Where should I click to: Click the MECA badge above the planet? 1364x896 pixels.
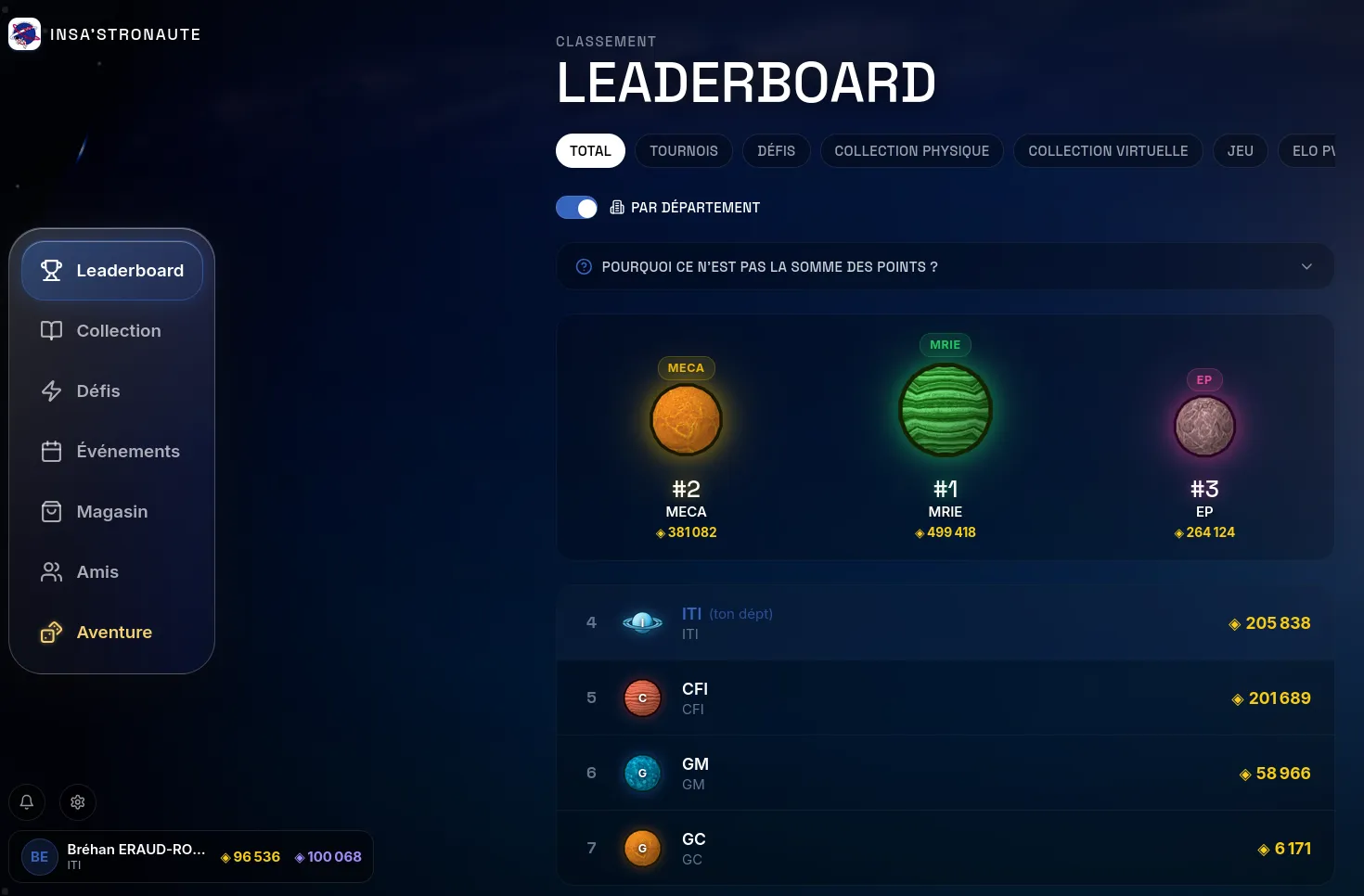tap(687, 368)
